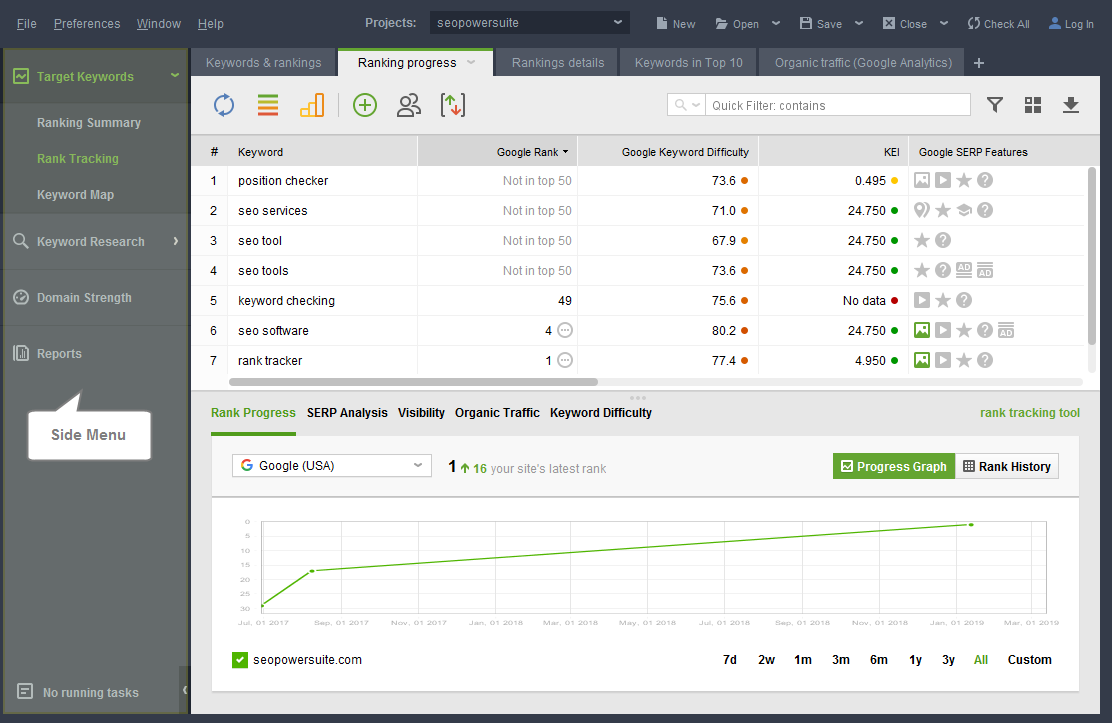Select the Keyword Difficulty lower tab
This screenshot has height=723, width=1112.
tap(601, 412)
